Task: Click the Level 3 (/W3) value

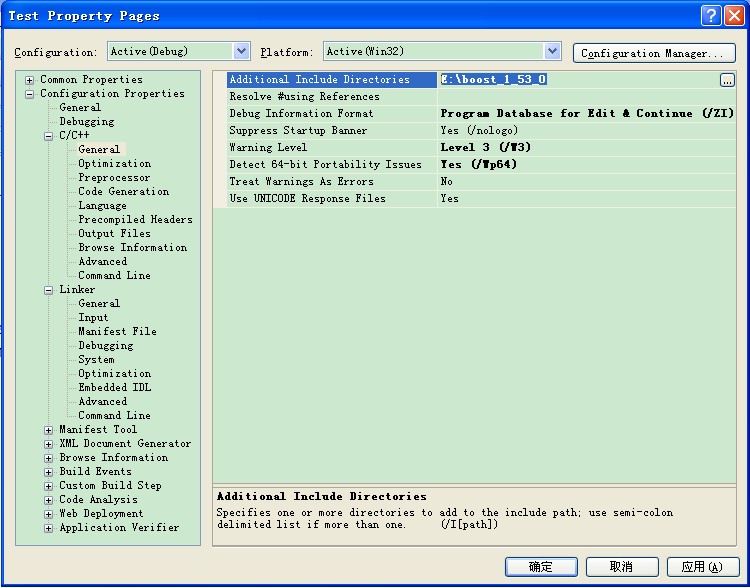Action: pyautogui.click(x=587, y=148)
